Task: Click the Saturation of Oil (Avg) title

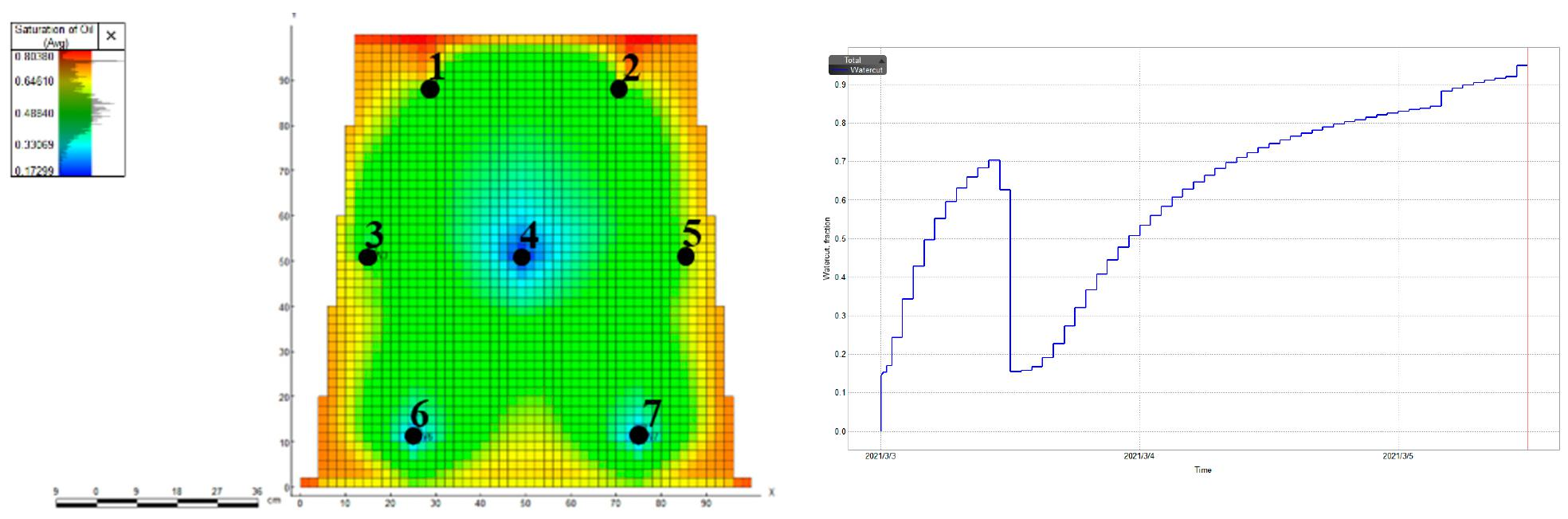Action: point(55,36)
